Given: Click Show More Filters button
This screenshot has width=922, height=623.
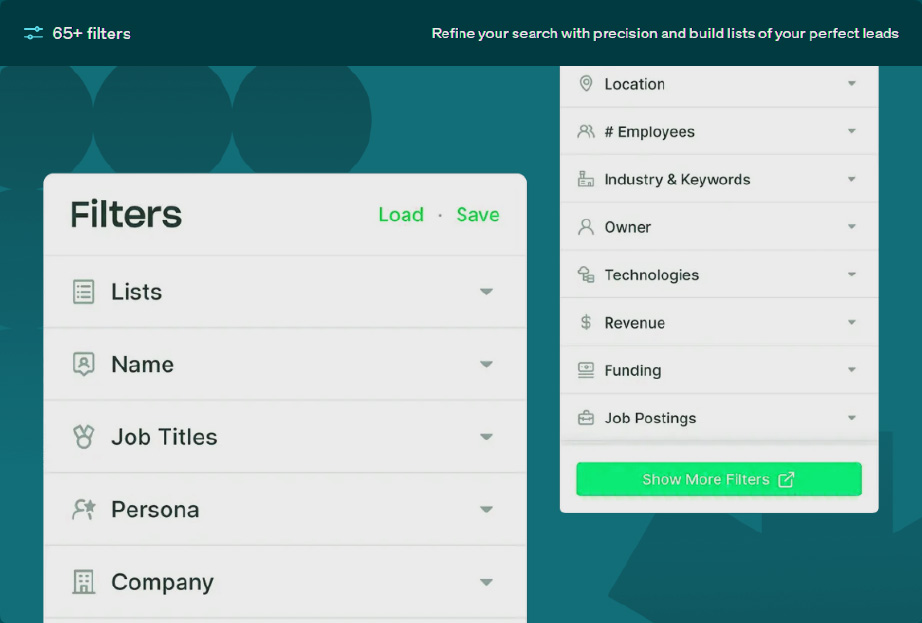Looking at the screenshot, I should tap(718, 479).
